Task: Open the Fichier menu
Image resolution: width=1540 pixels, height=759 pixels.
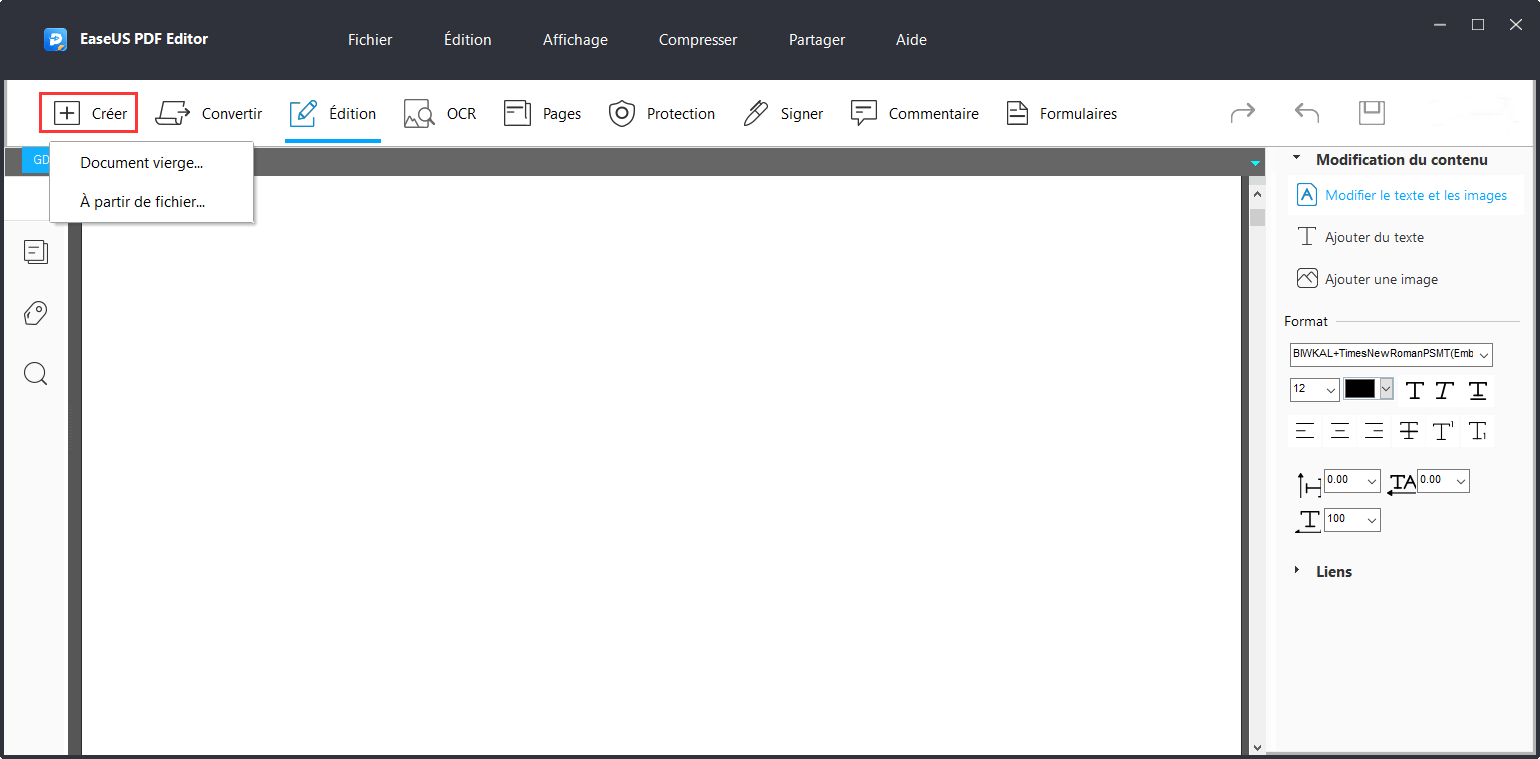Action: coord(370,40)
